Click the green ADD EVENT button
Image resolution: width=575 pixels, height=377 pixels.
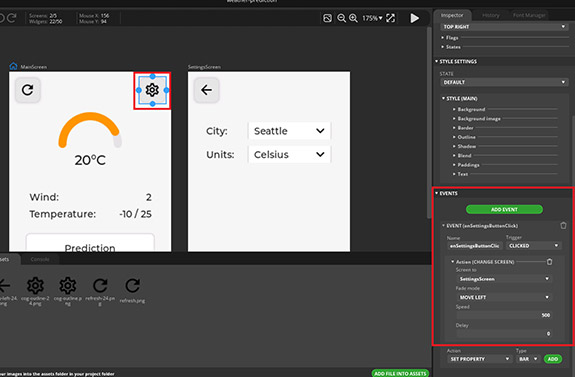[x=504, y=209]
